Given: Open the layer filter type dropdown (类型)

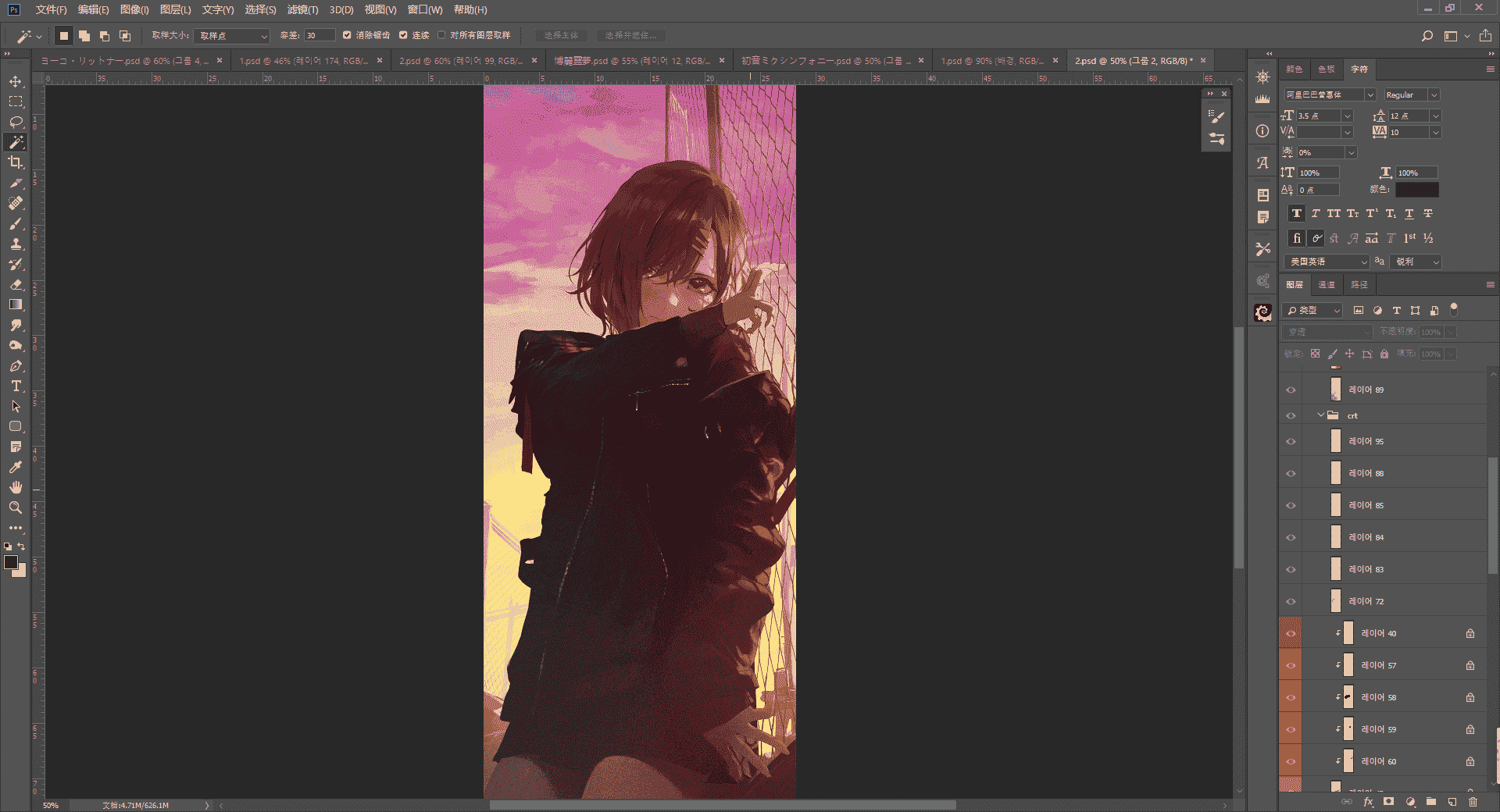Looking at the screenshot, I should pyautogui.click(x=1313, y=310).
